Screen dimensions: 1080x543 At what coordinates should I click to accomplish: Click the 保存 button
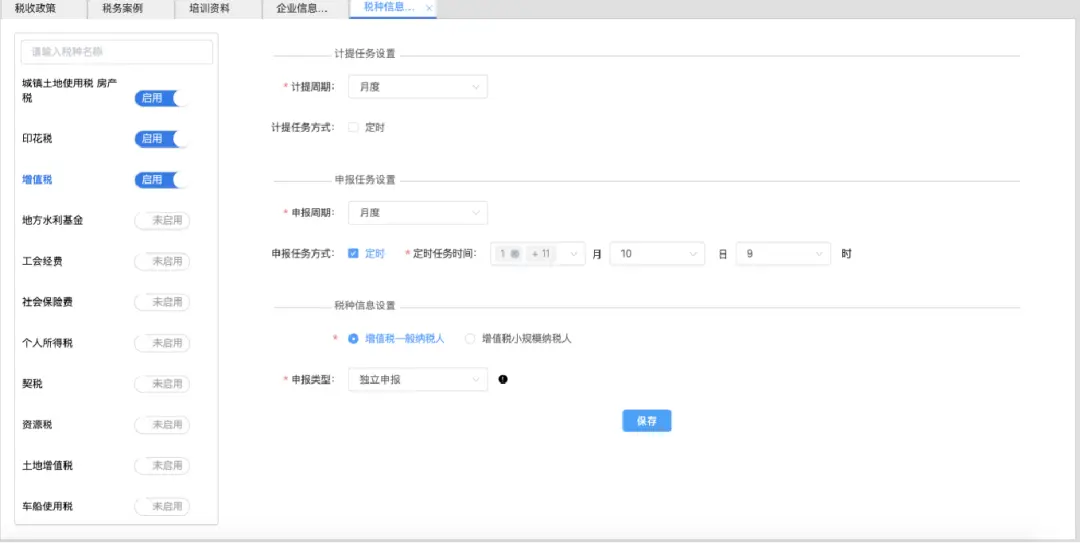[646, 421]
